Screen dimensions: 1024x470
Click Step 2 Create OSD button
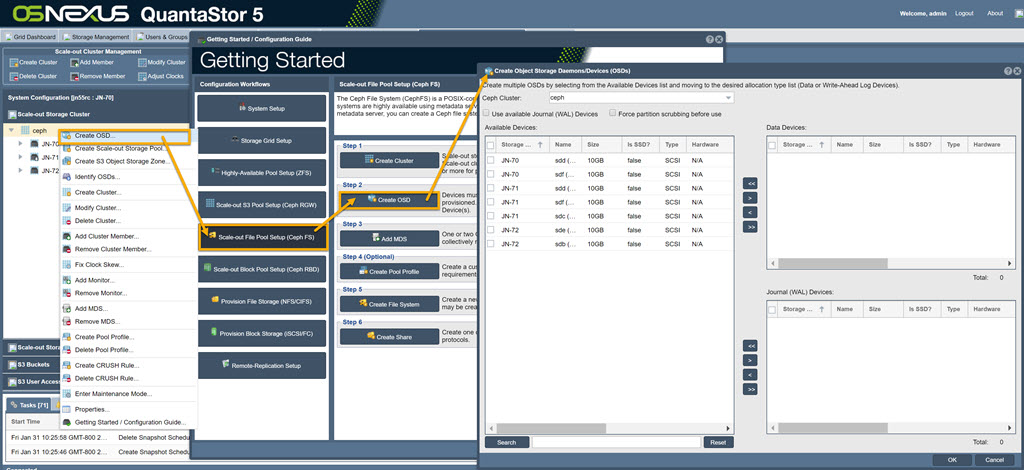pyautogui.click(x=389, y=200)
